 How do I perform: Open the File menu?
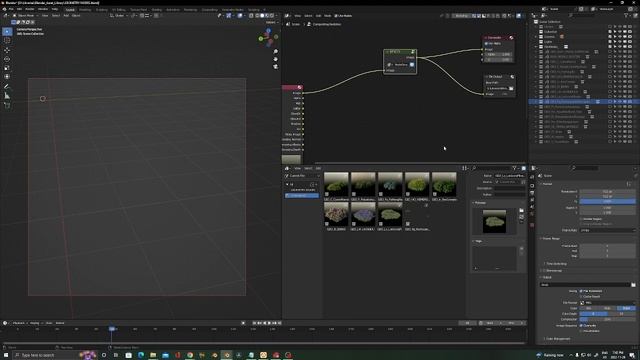(x=11, y=9)
